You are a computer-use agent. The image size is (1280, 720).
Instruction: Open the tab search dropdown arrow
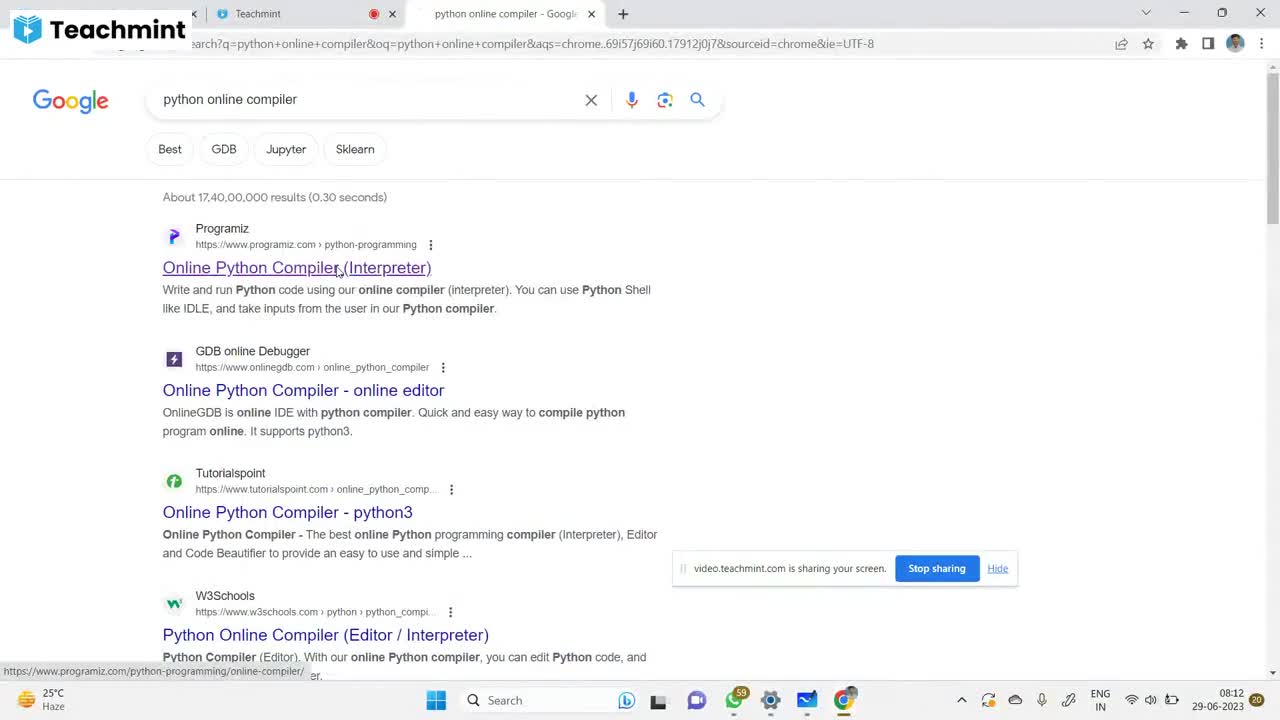coord(1146,13)
